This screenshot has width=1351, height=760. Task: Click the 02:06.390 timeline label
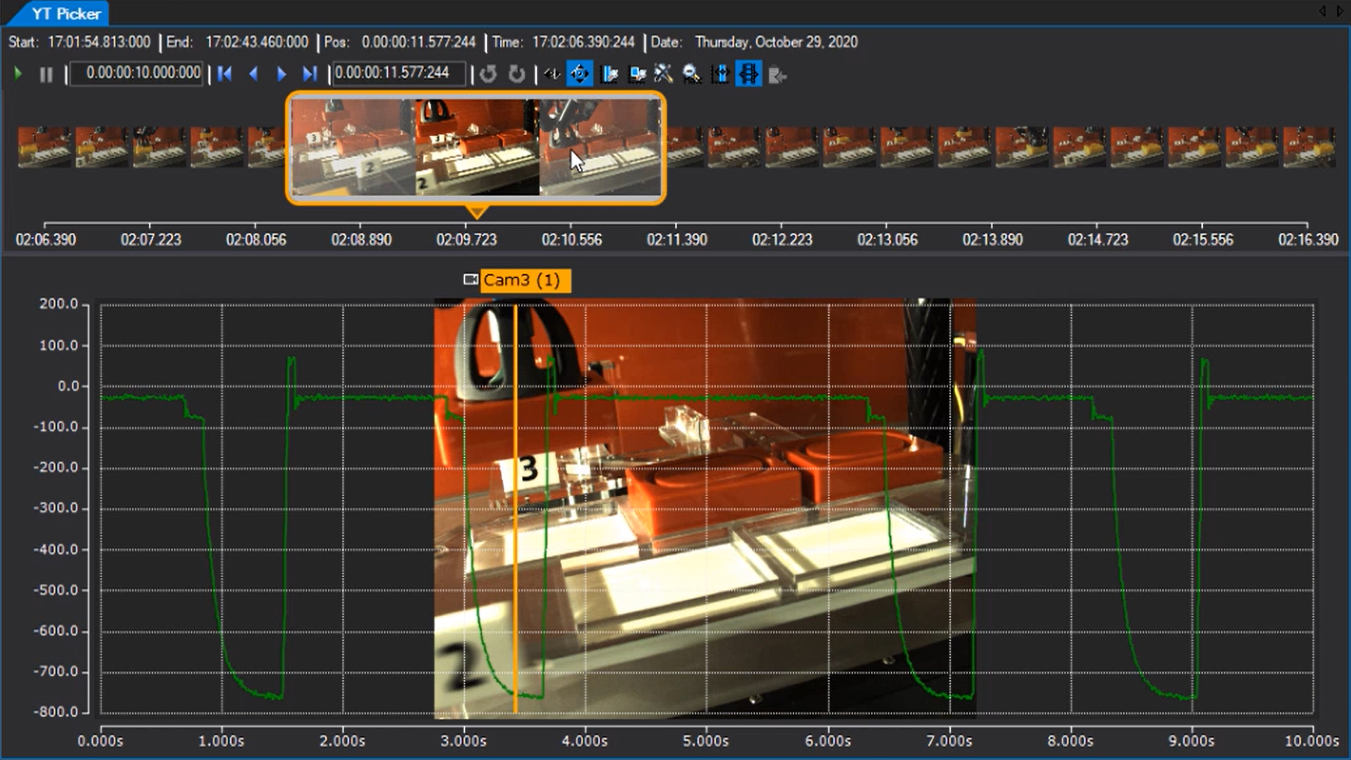click(45, 240)
